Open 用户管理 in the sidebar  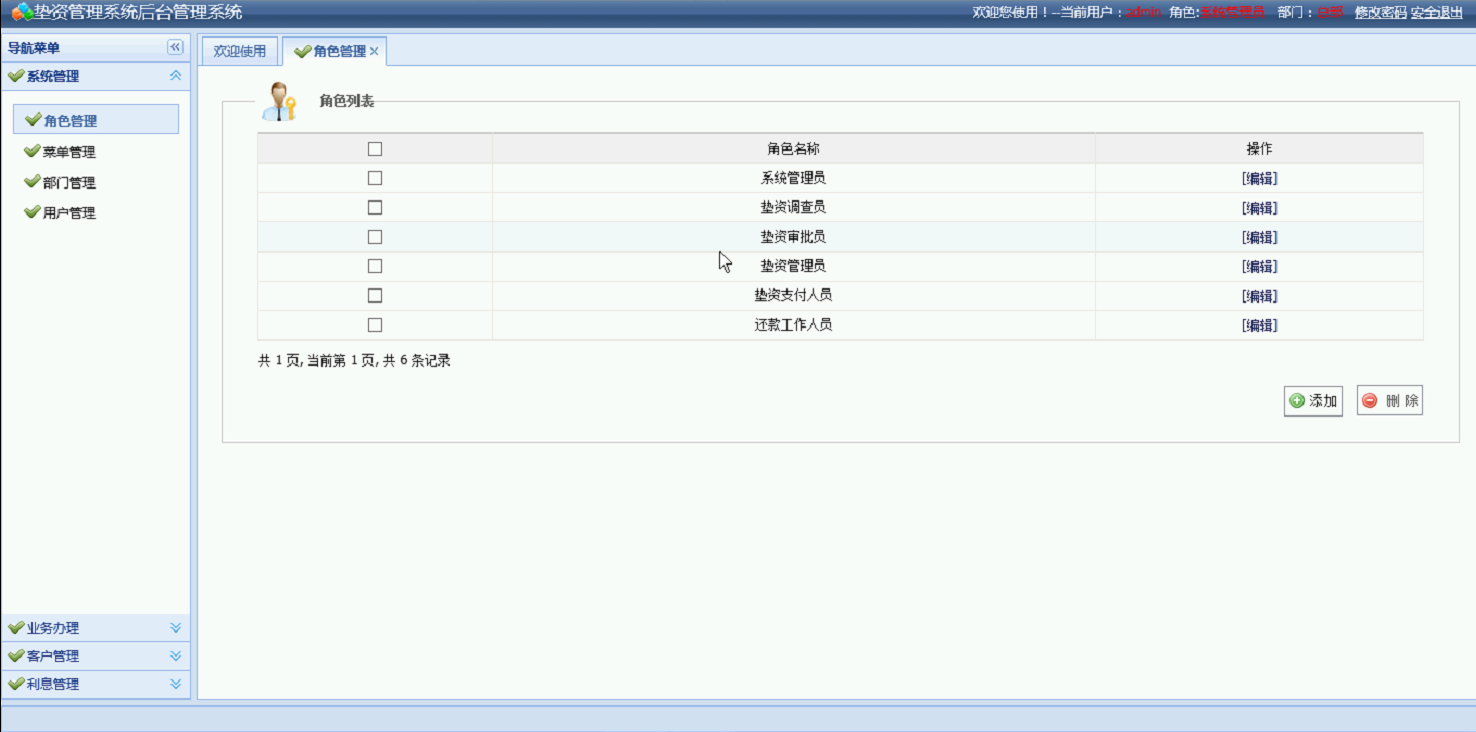coord(69,213)
